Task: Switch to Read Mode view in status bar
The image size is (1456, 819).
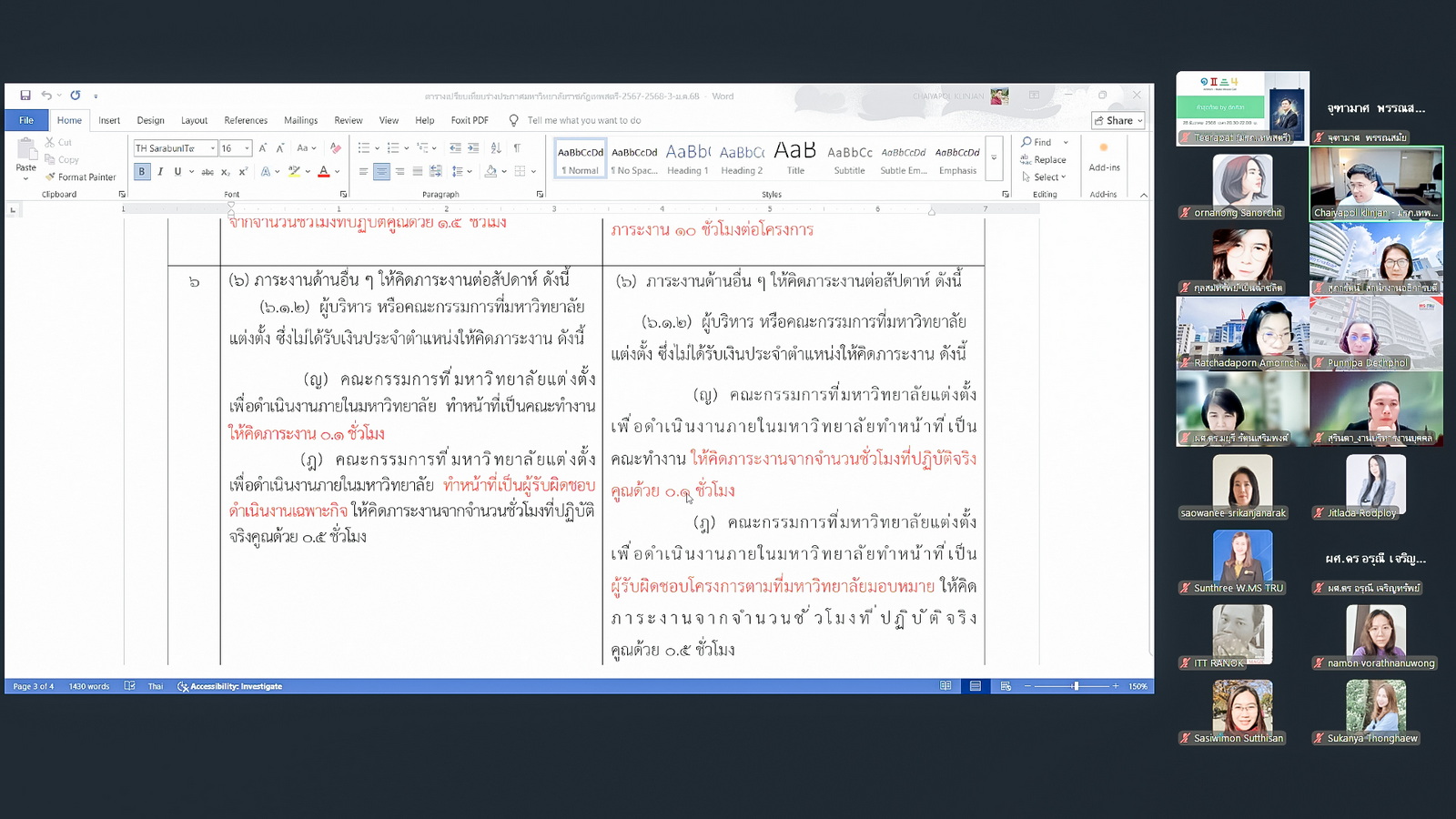Action: click(x=945, y=686)
